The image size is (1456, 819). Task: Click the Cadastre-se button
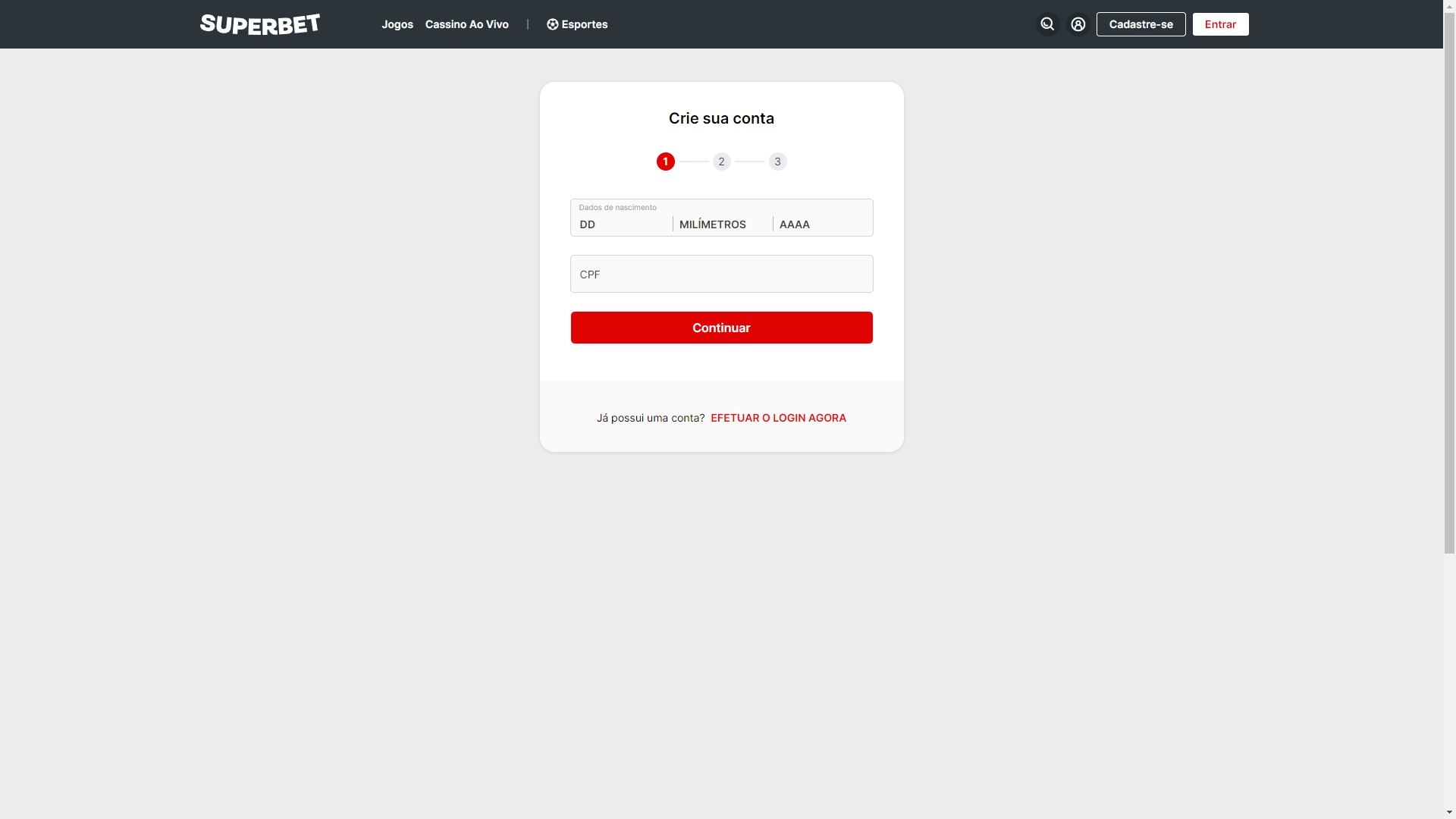(x=1141, y=24)
